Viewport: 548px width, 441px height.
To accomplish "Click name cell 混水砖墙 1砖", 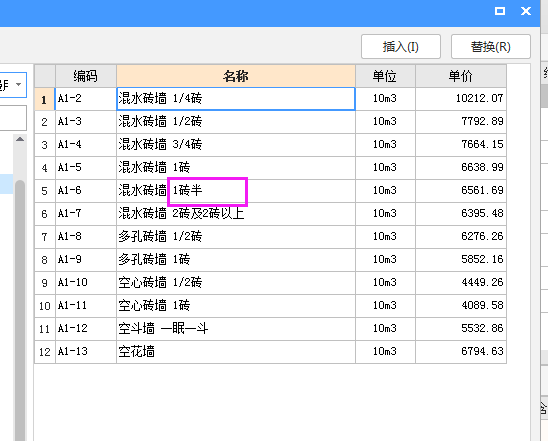I will pyautogui.click(x=236, y=168).
